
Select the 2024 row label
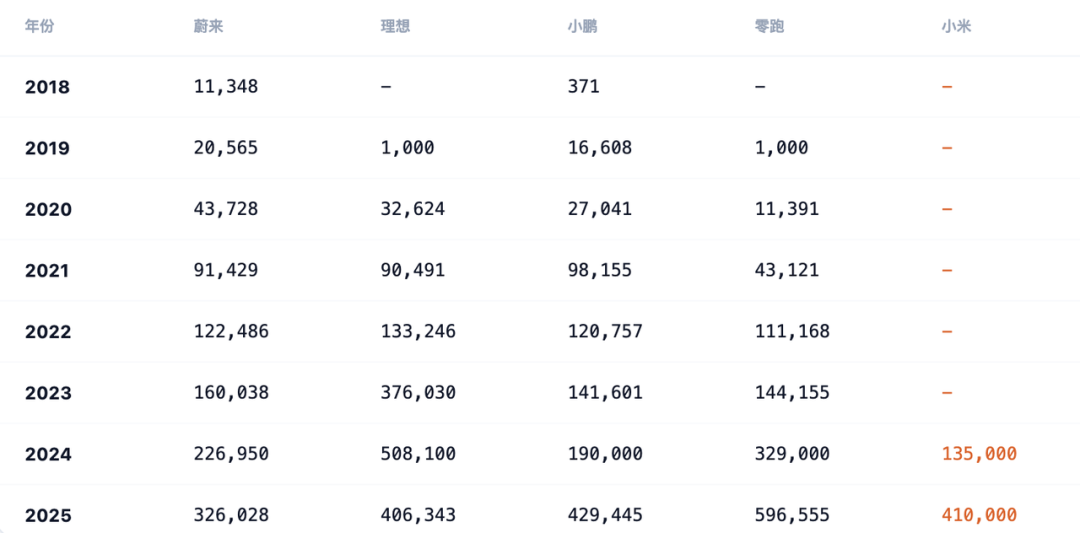coord(47,454)
